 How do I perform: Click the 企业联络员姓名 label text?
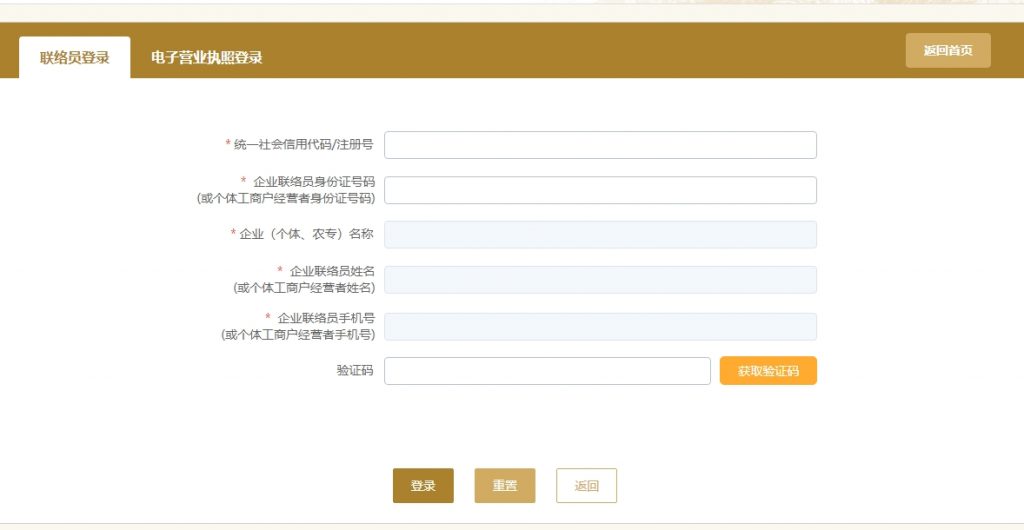tap(332, 271)
